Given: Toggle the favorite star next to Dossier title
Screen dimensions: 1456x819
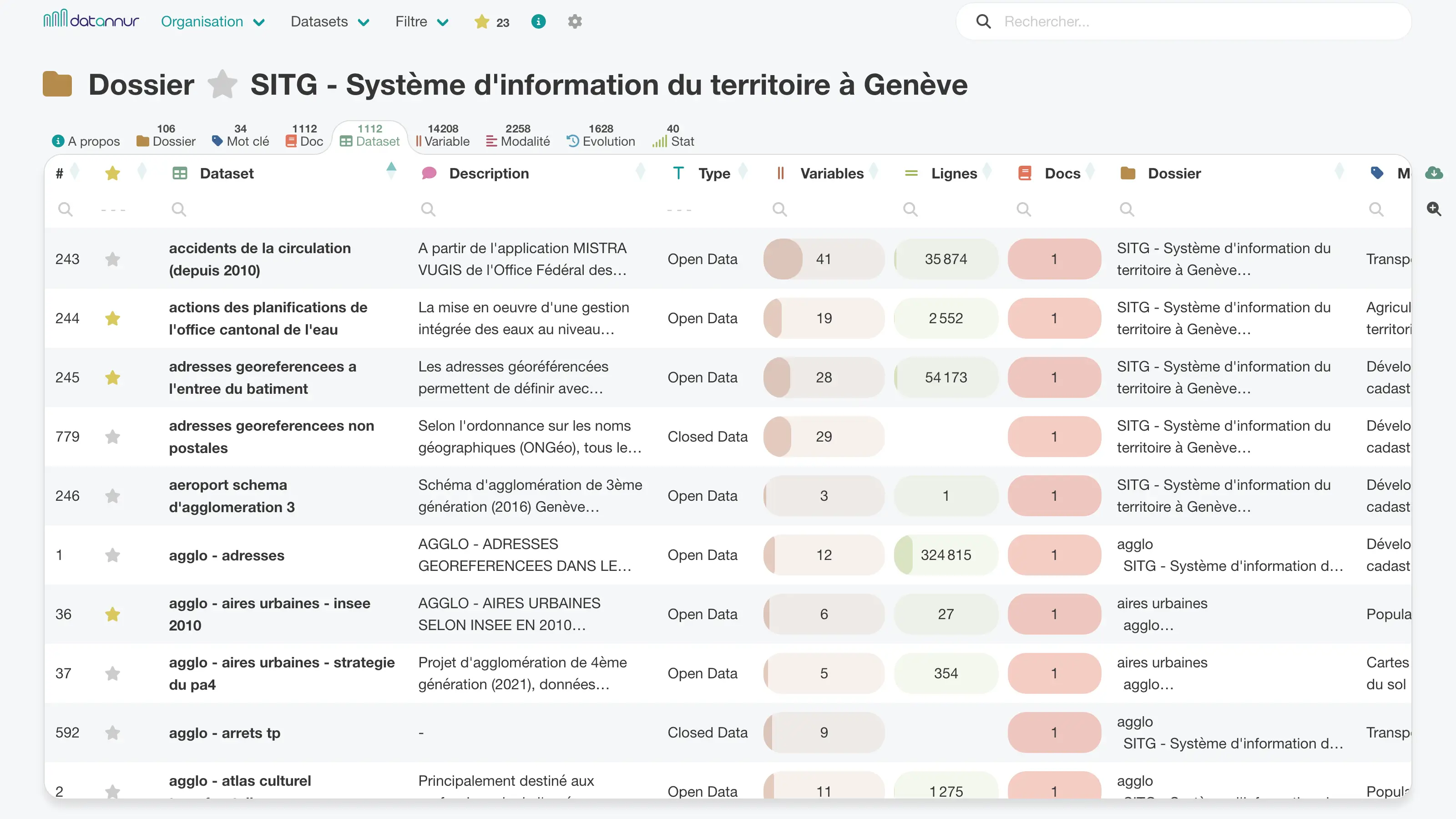Looking at the screenshot, I should pos(222,84).
